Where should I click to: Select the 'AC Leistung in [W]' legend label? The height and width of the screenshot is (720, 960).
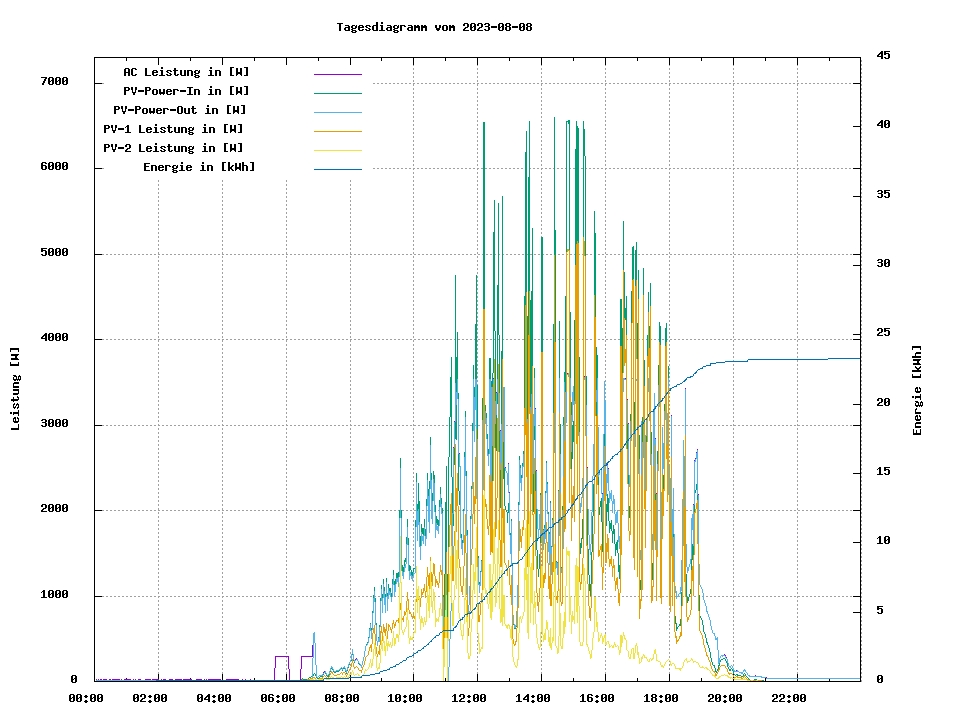tap(186, 72)
